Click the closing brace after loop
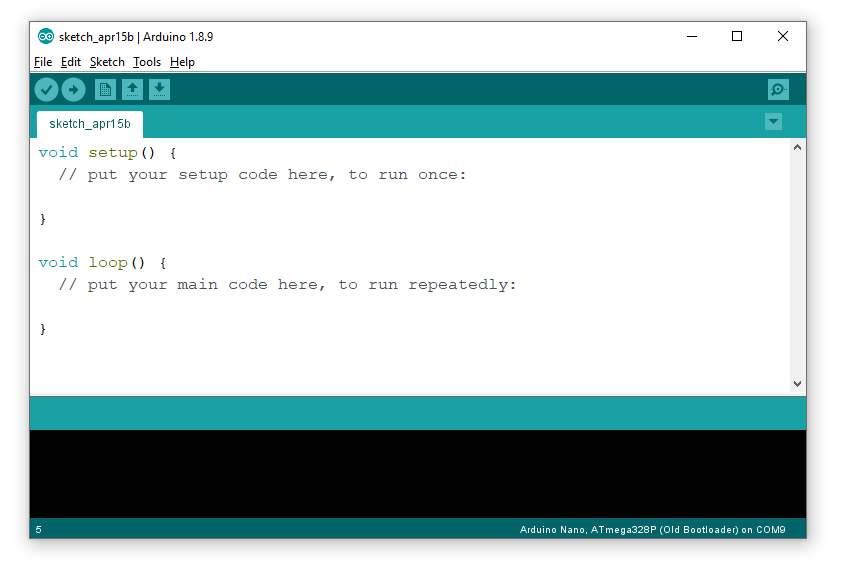 [43, 329]
